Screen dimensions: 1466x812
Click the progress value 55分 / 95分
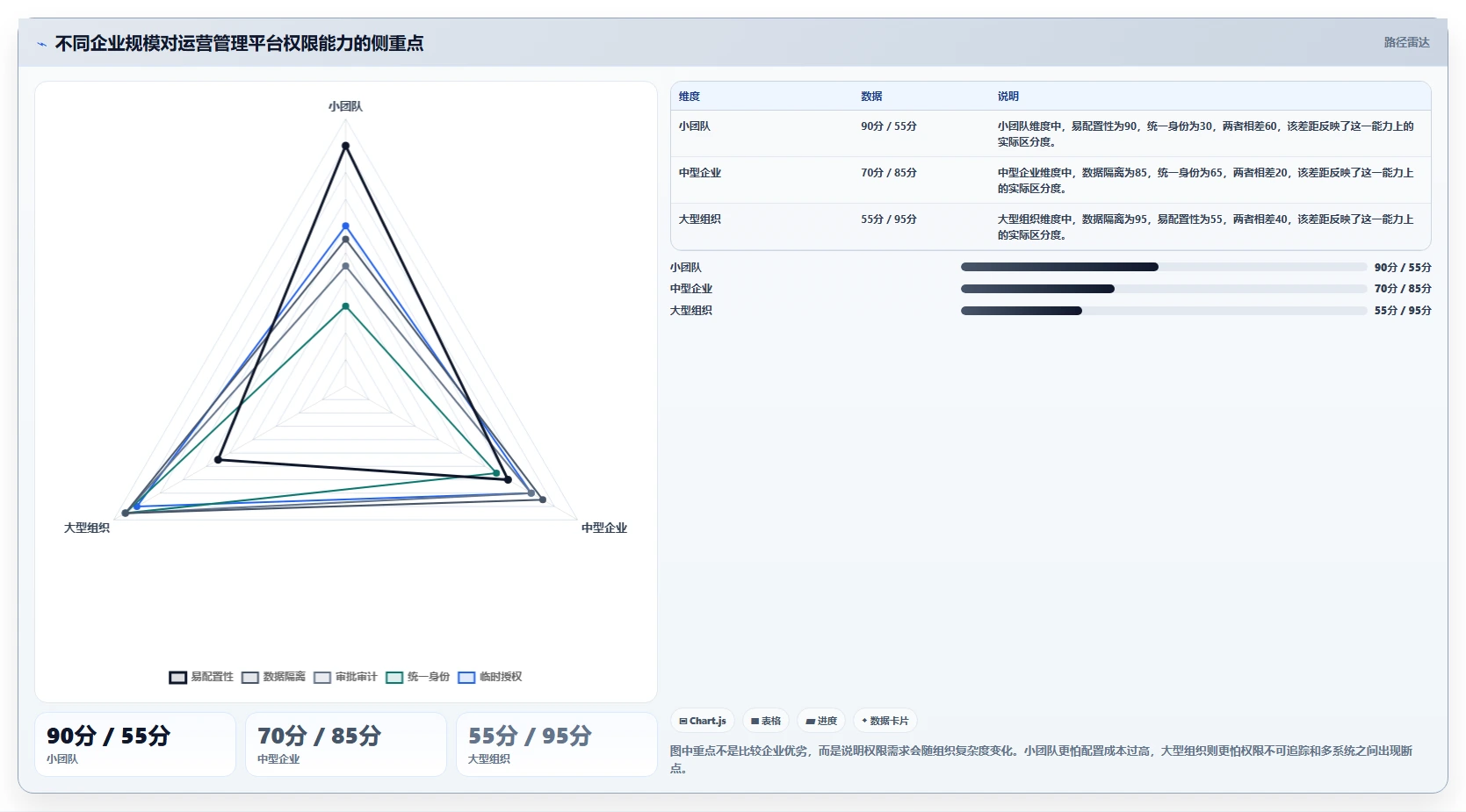tap(1403, 311)
